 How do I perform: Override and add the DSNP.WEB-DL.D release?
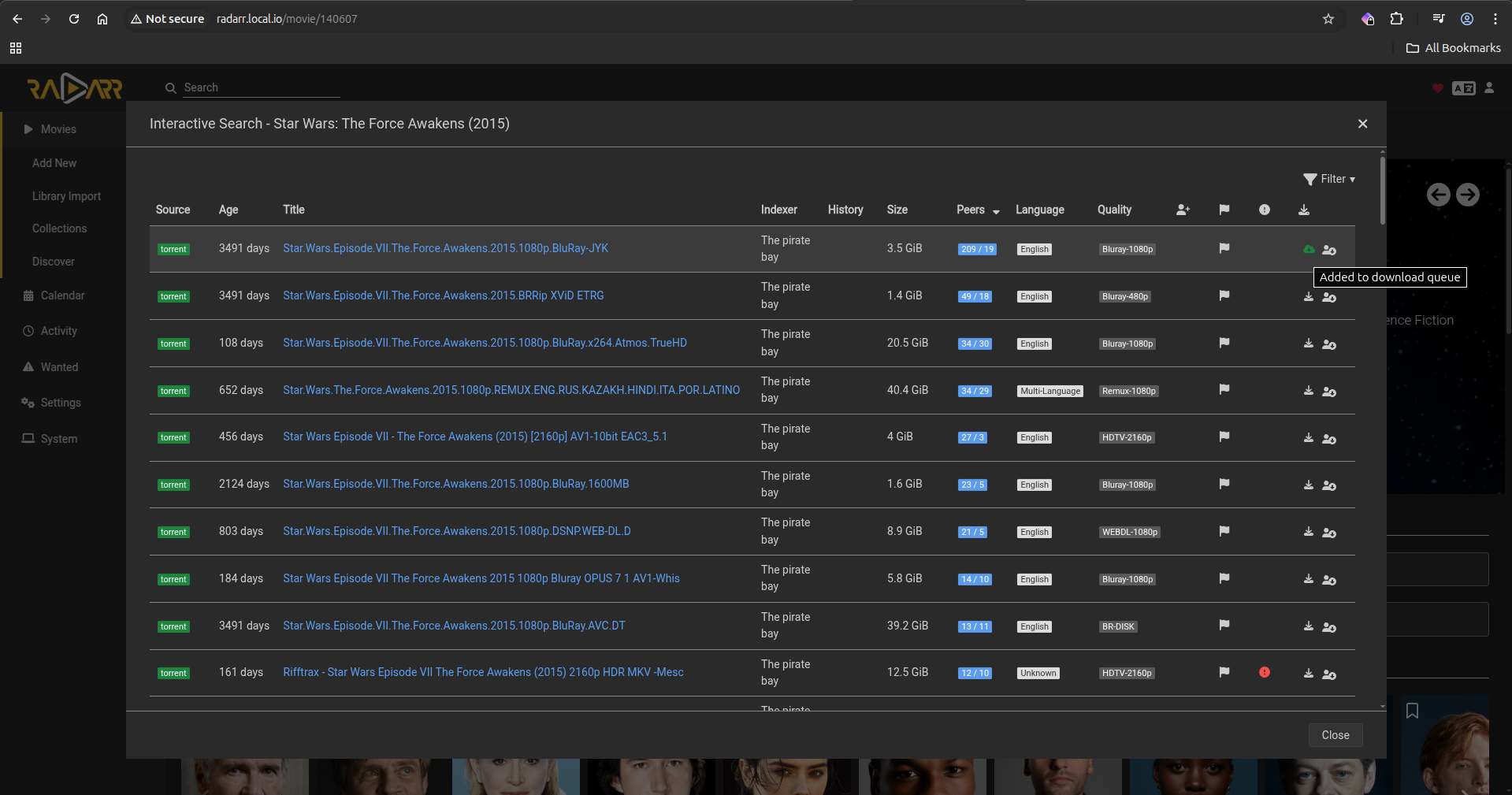(x=1329, y=533)
